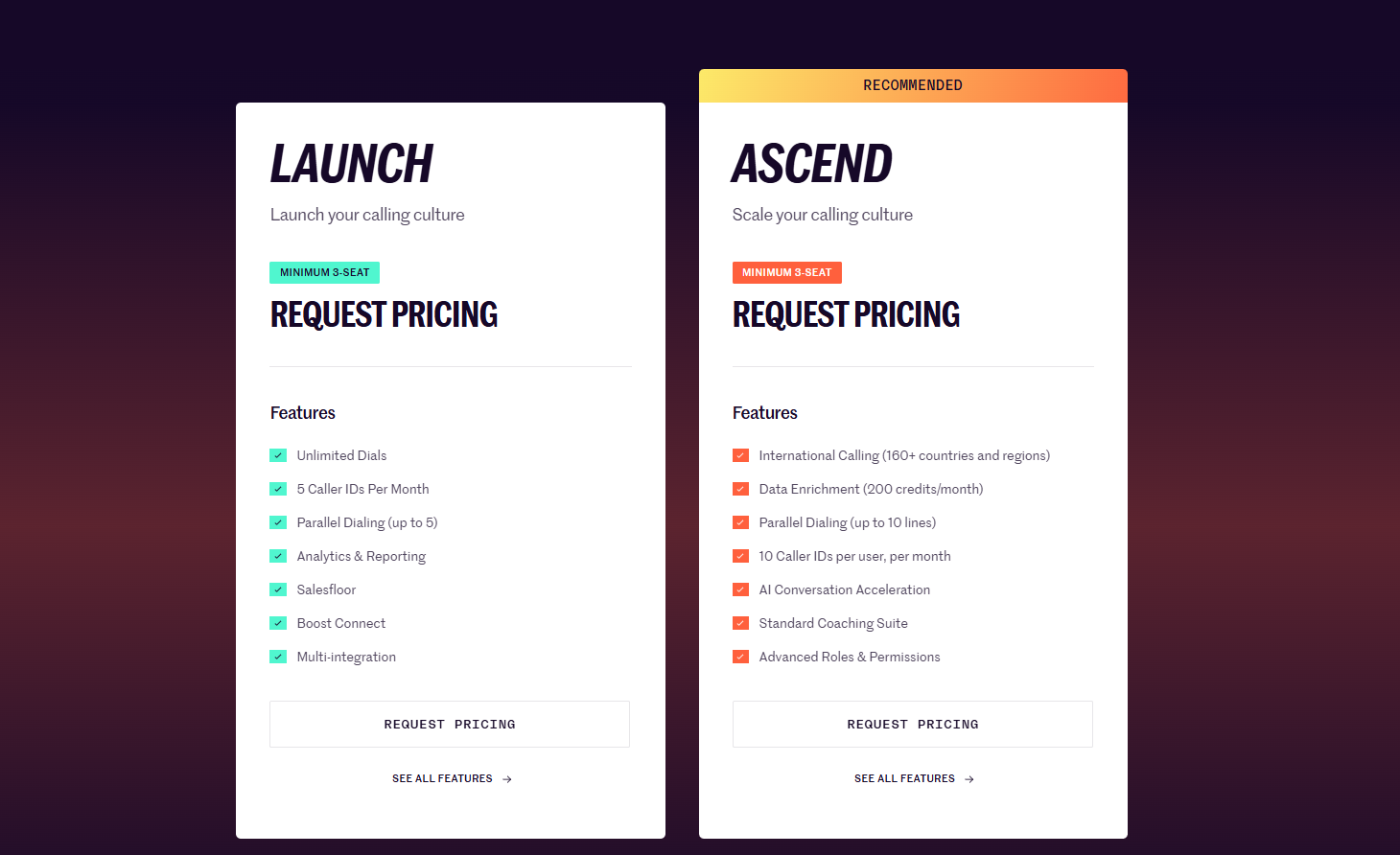Screen dimensions: 1400x855
Task: Select the checkmark icon next to Salesfloor
Action: coord(278,589)
